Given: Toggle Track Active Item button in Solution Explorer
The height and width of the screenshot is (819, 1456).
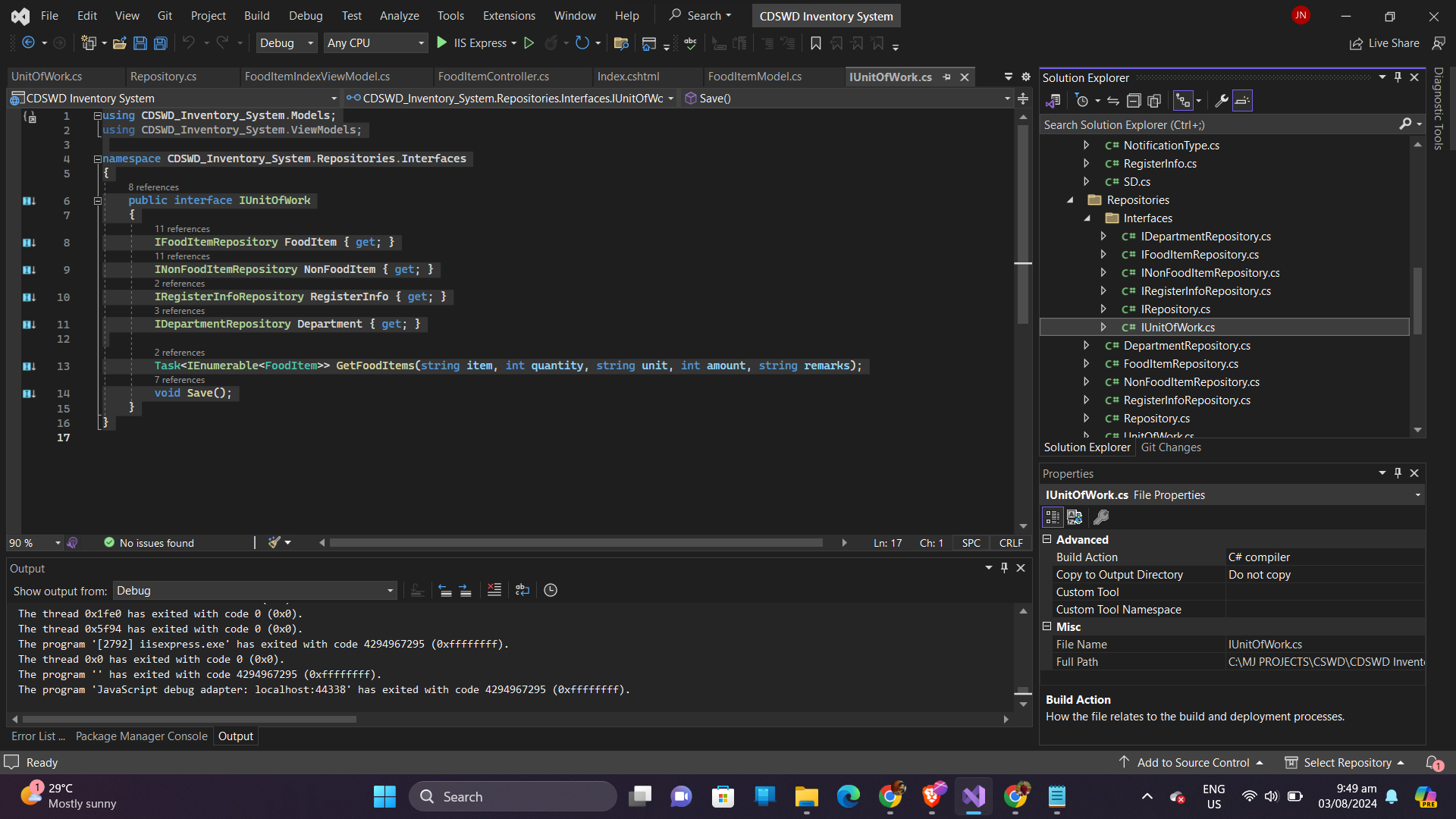Looking at the screenshot, I should [x=1182, y=100].
